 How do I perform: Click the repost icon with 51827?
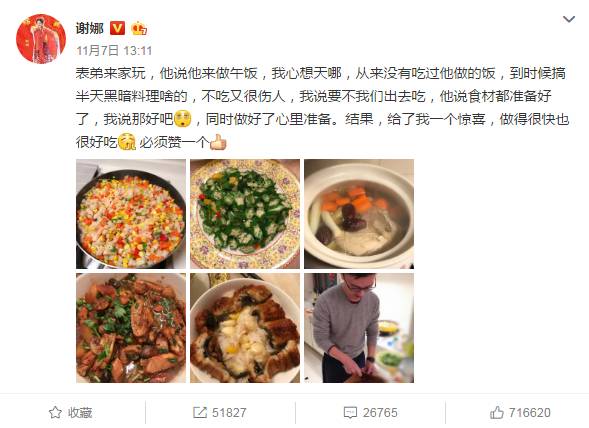point(199,413)
